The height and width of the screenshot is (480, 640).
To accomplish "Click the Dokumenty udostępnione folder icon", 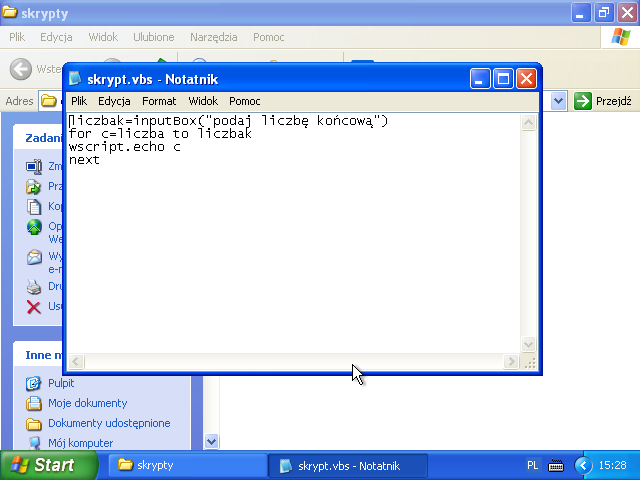I will [x=33, y=423].
